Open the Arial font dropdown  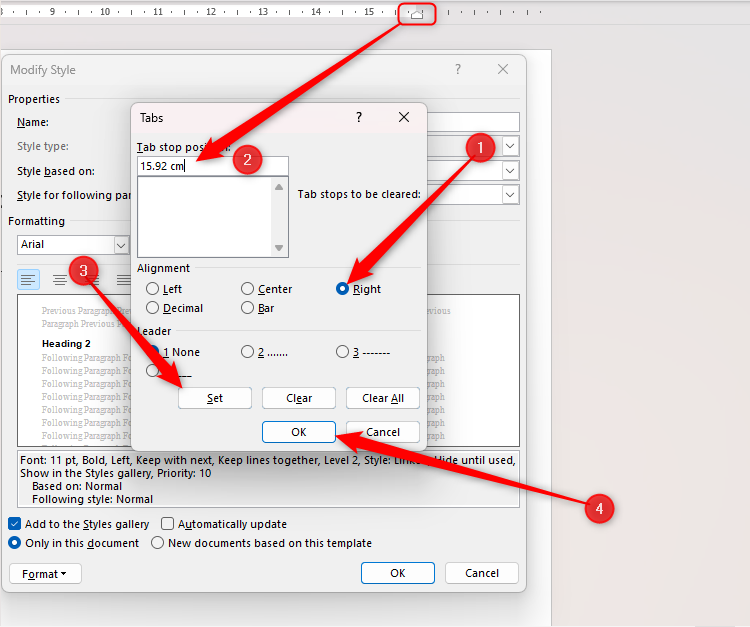pyautogui.click(x=121, y=245)
